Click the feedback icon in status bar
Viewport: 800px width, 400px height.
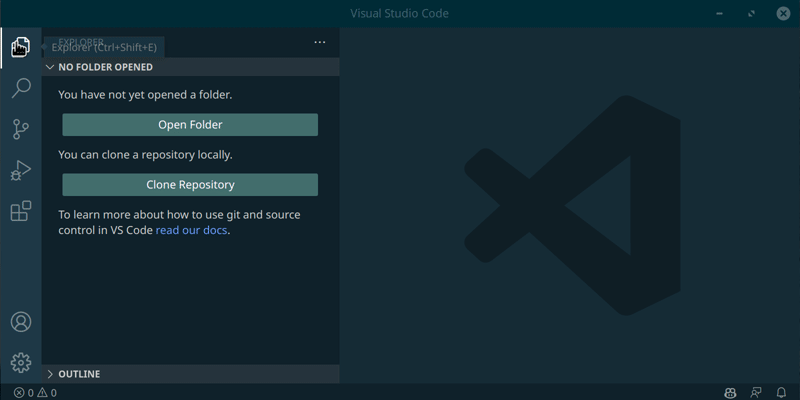click(756, 393)
